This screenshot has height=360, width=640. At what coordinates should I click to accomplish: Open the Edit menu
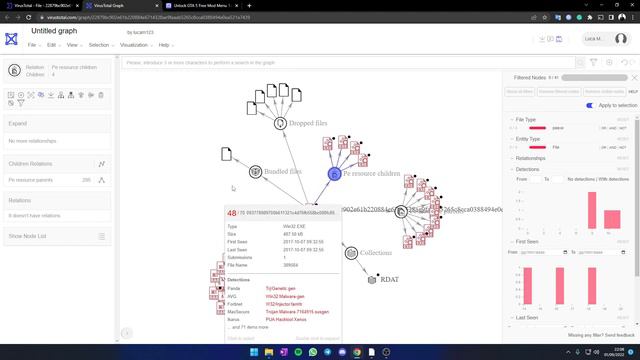click(x=53, y=45)
